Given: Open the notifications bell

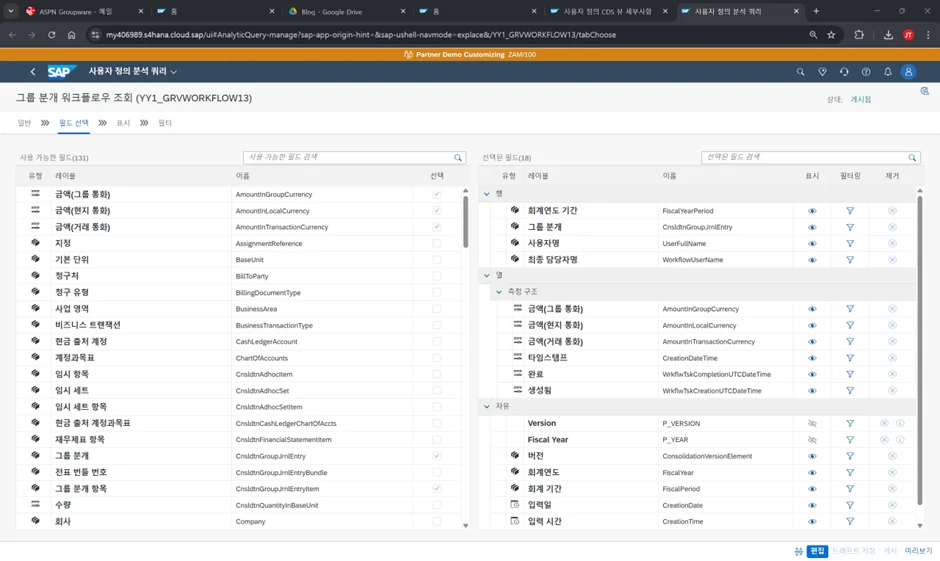Looking at the screenshot, I should click(x=887, y=72).
